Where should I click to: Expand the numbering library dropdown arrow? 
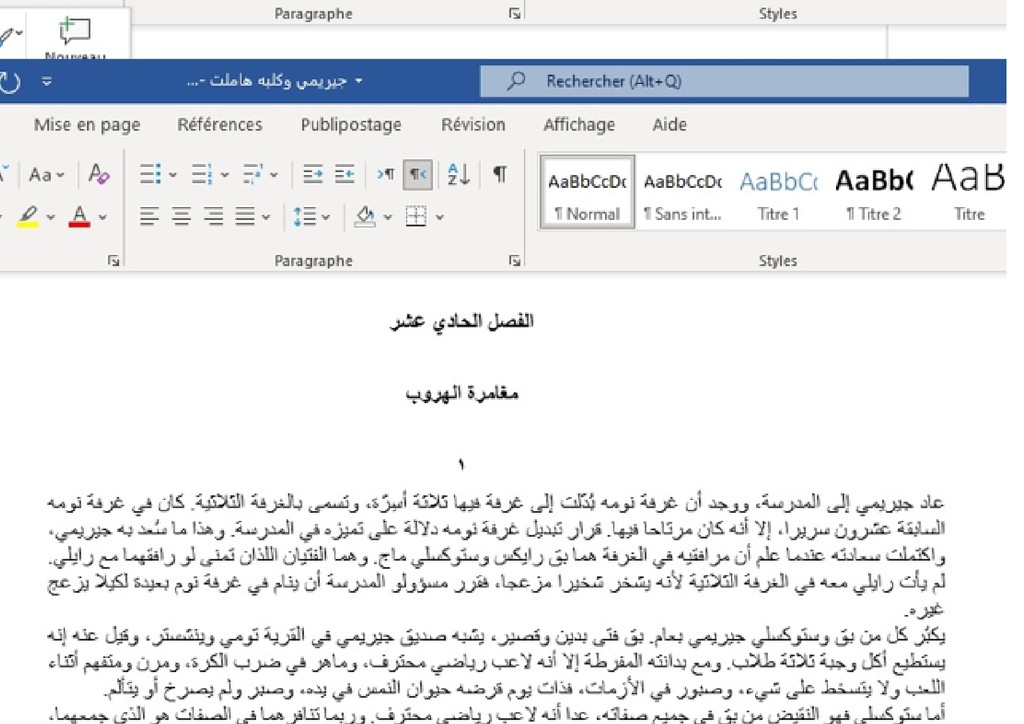[x=225, y=175]
